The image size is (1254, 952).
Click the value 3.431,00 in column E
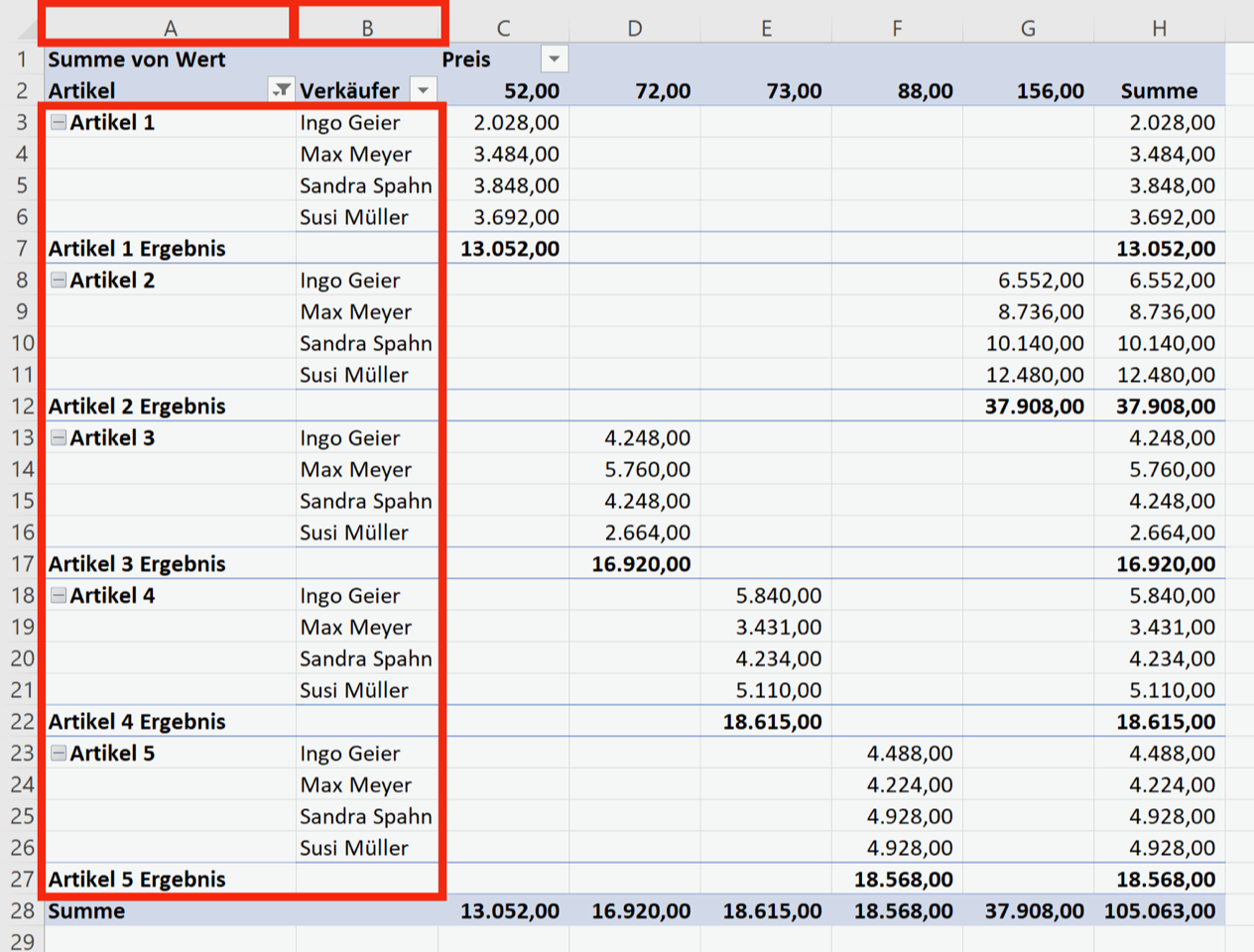click(x=766, y=627)
